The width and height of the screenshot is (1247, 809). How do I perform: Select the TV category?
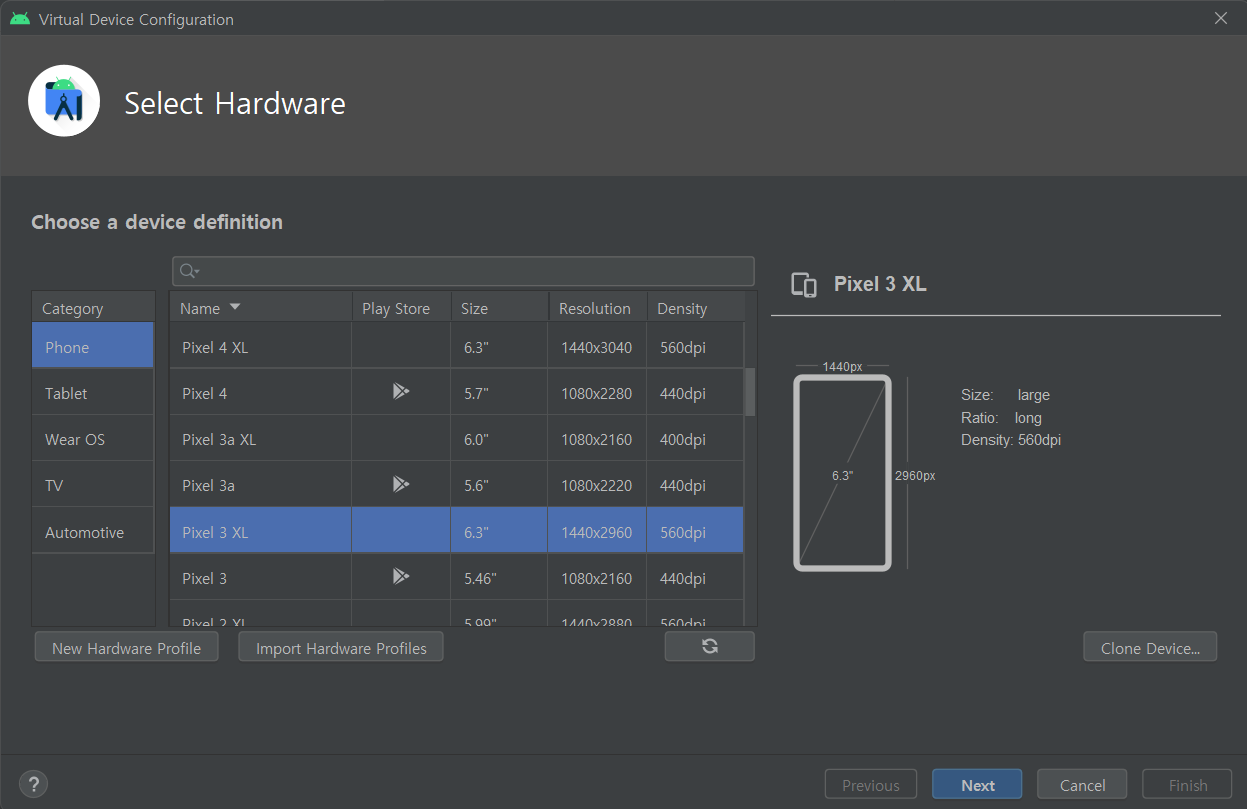tap(93, 485)
